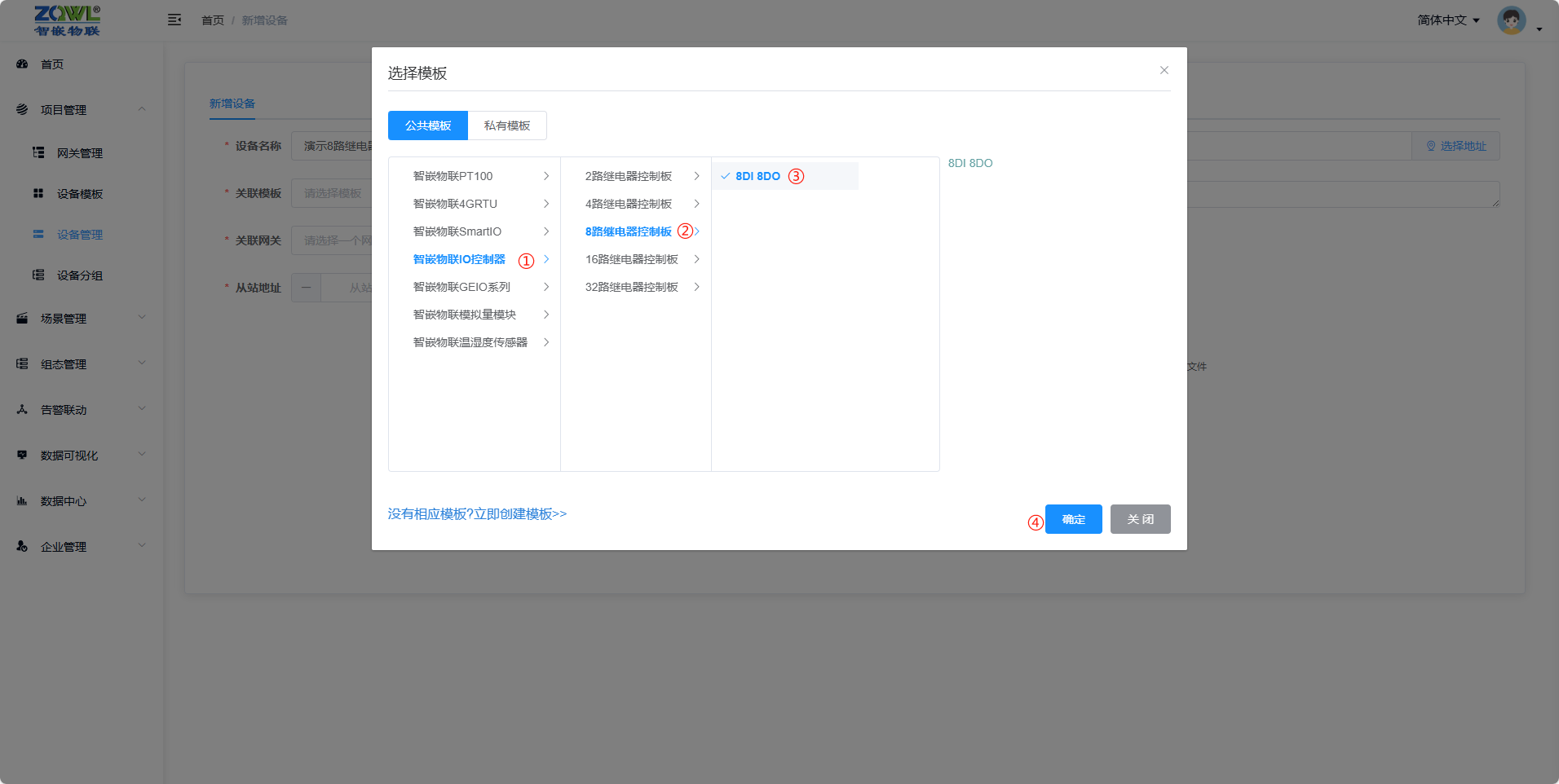Select 智嵌物联IO控制器 category
Image resolution: width=1559 pixels, height=784 pixels.
(475, 259)
